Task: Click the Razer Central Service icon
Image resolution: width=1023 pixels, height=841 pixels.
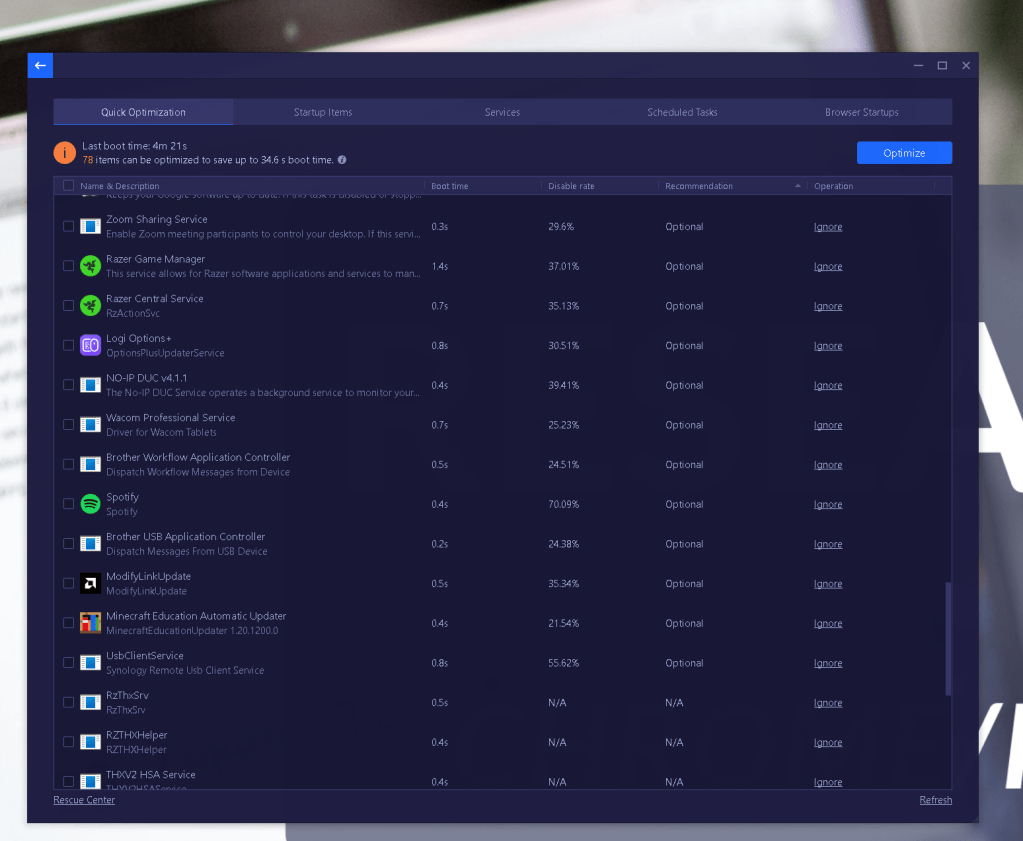Action: 90,305
